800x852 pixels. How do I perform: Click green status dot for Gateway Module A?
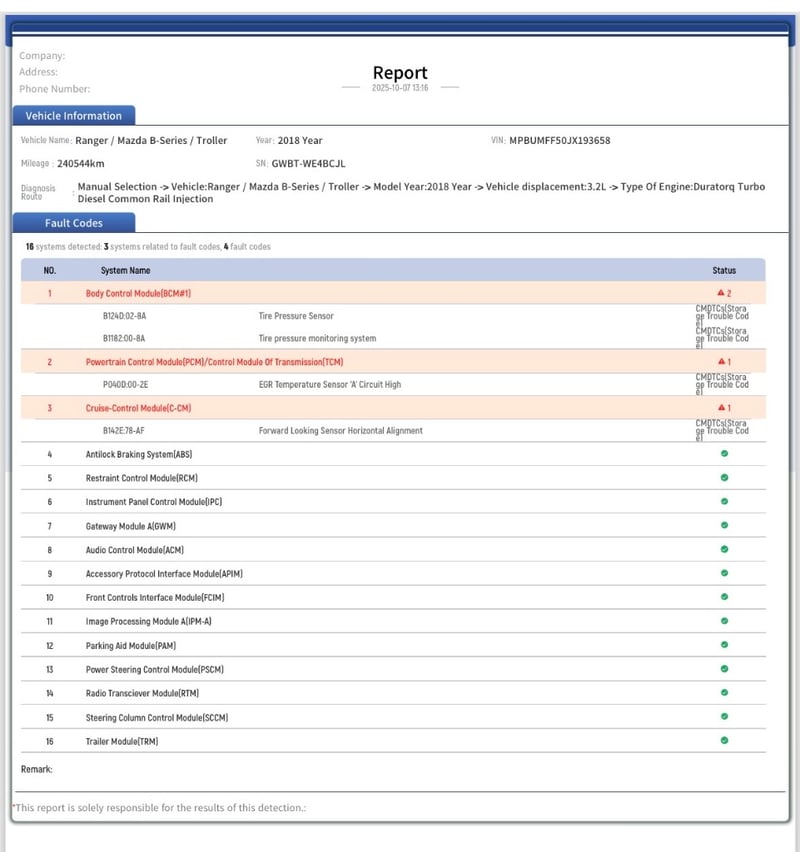click(724, 525)
